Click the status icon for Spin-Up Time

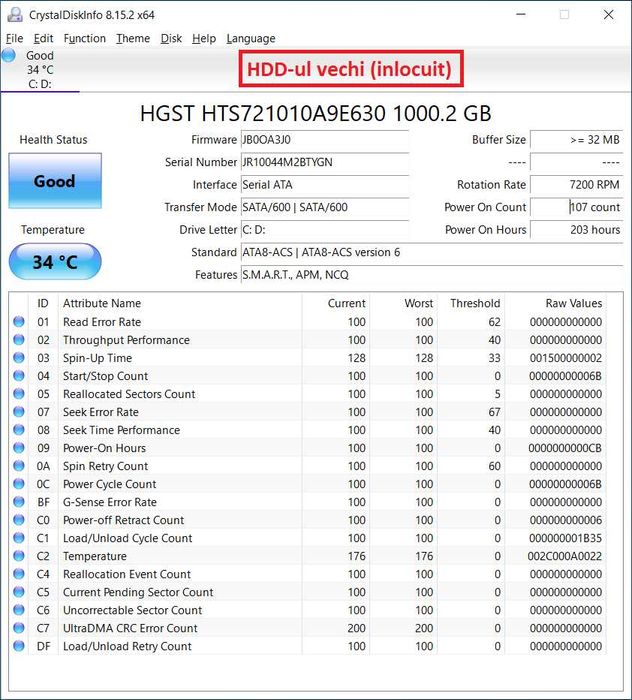pos(19,358)
